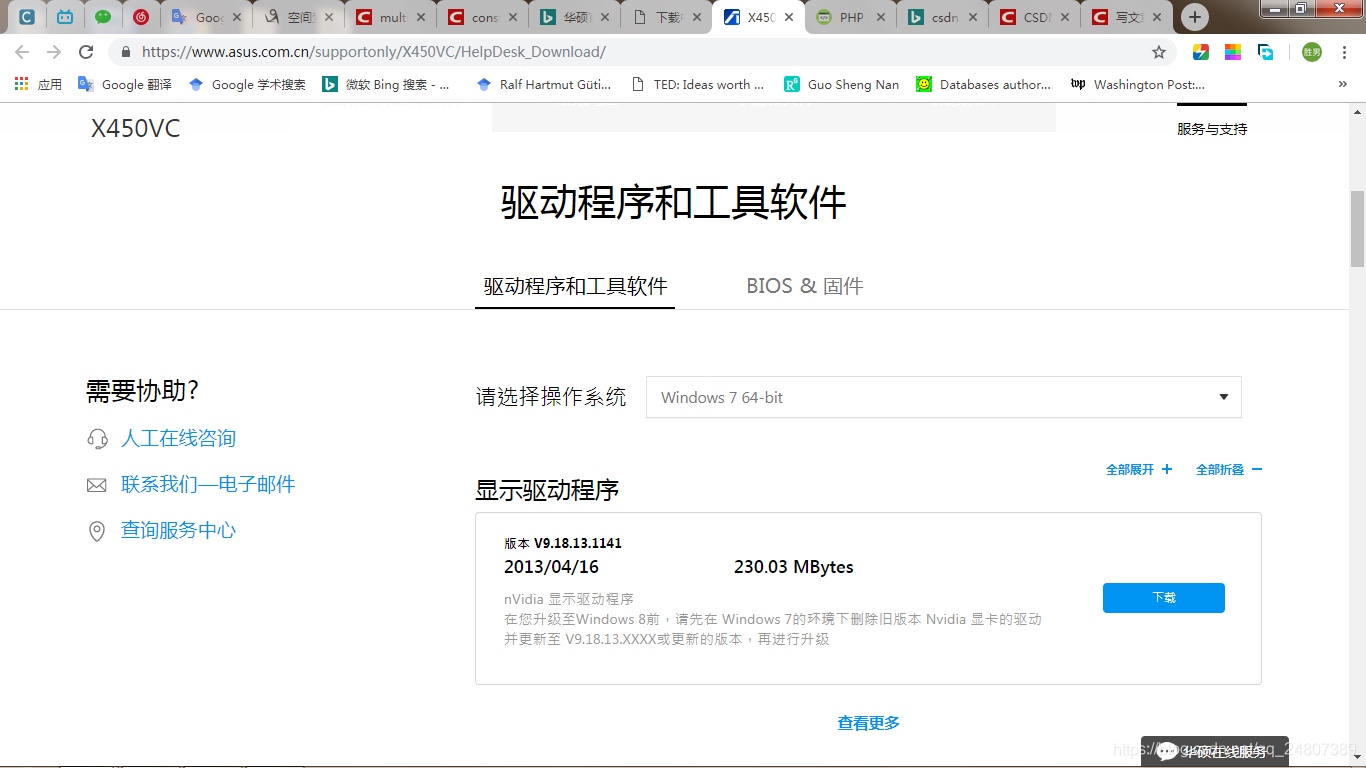Click 查看更多 to see more drivers

coord(869,723)
